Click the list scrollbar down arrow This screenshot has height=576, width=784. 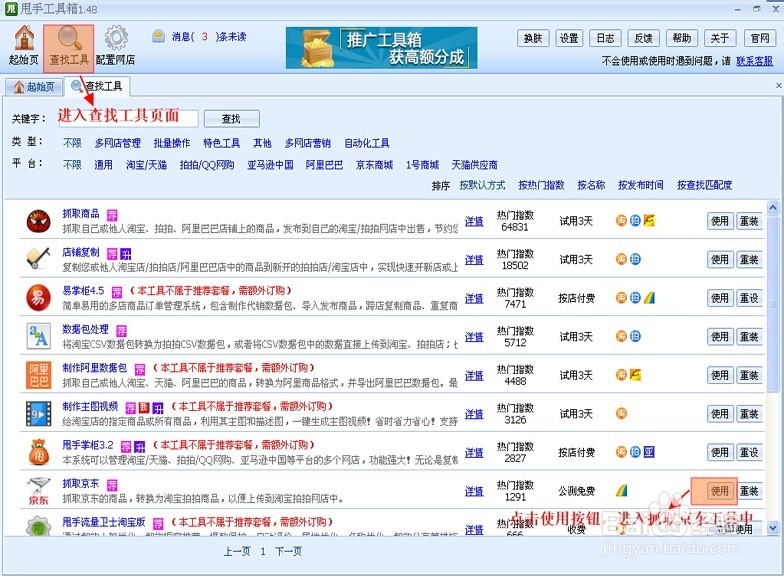coord(773,528)
